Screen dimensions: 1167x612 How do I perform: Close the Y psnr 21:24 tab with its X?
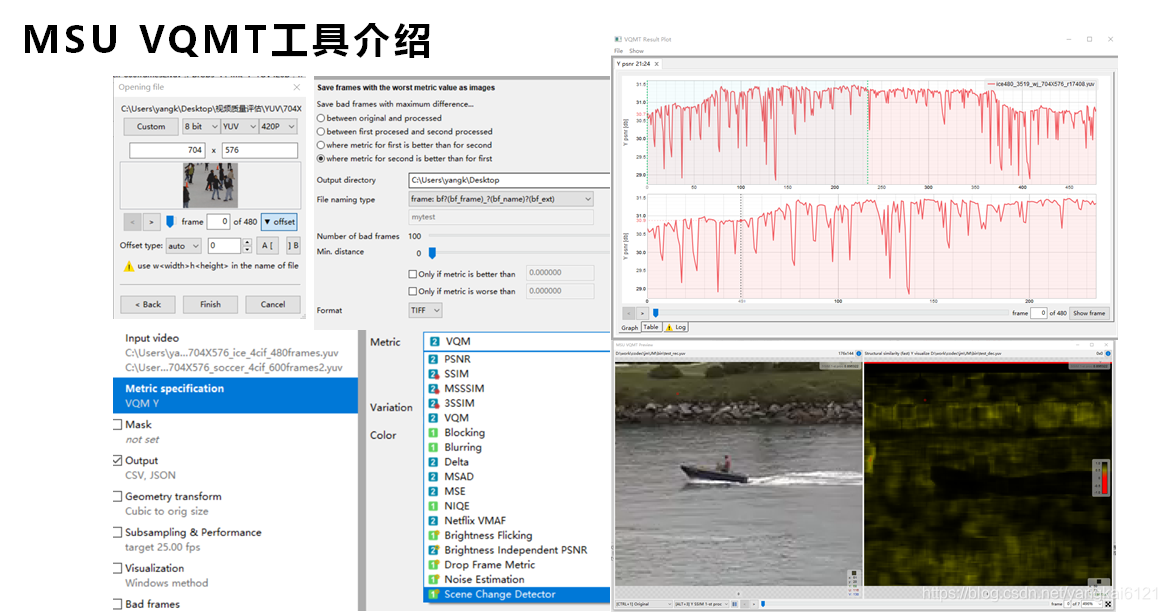656,64
